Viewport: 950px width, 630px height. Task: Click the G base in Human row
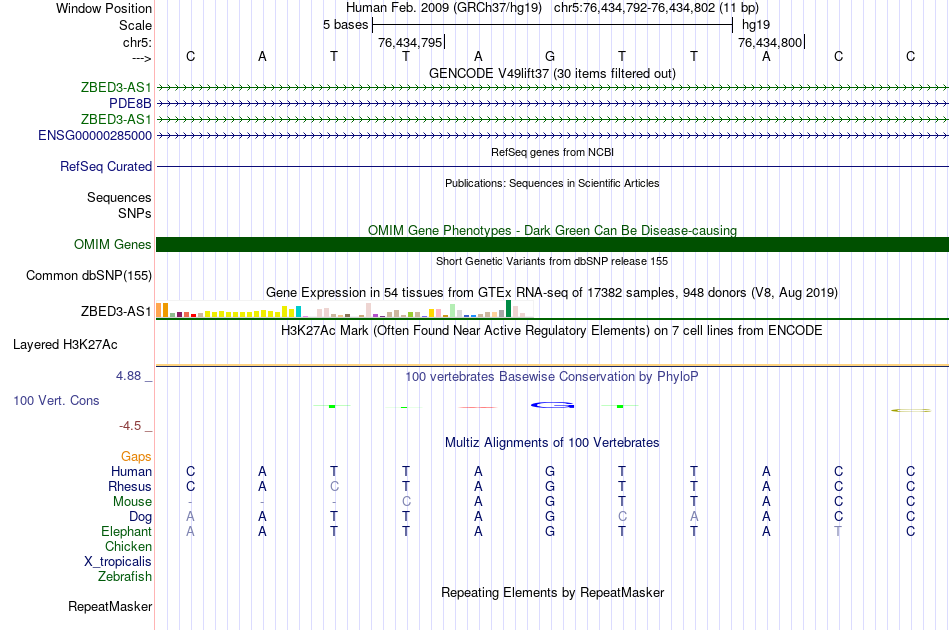[x=550, y=471]
